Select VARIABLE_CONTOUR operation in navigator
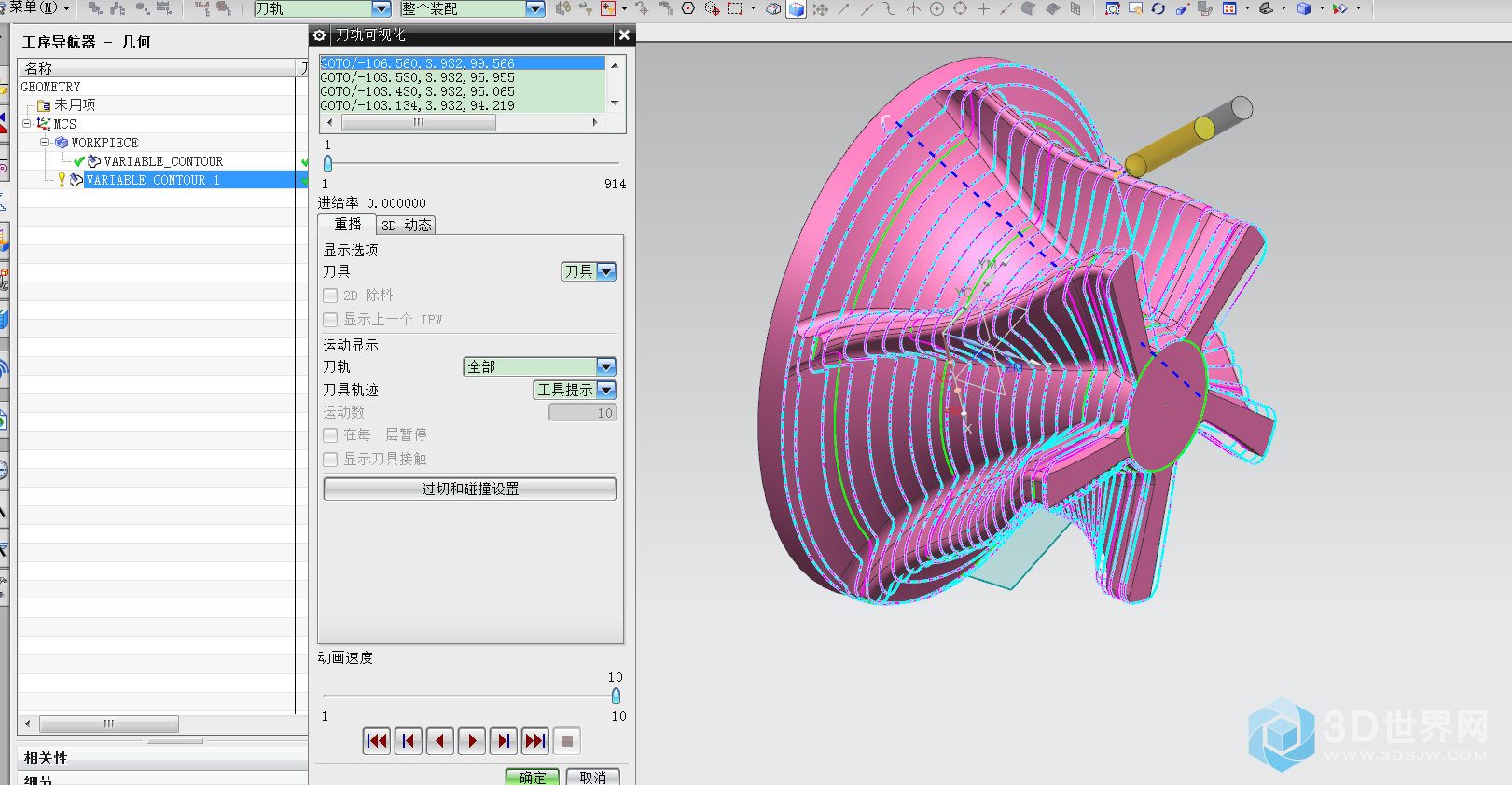 (x=163, y=161)
